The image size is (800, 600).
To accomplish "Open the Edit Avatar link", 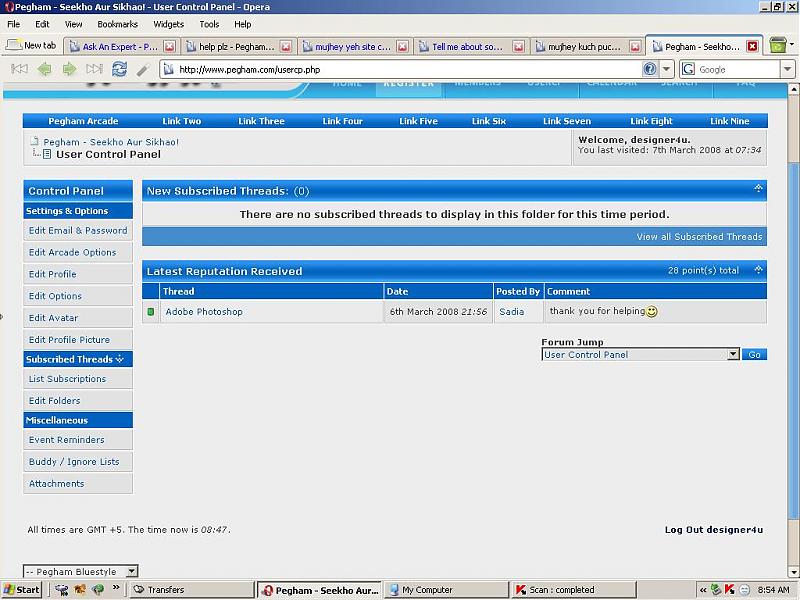I will [x=53, y=318].
